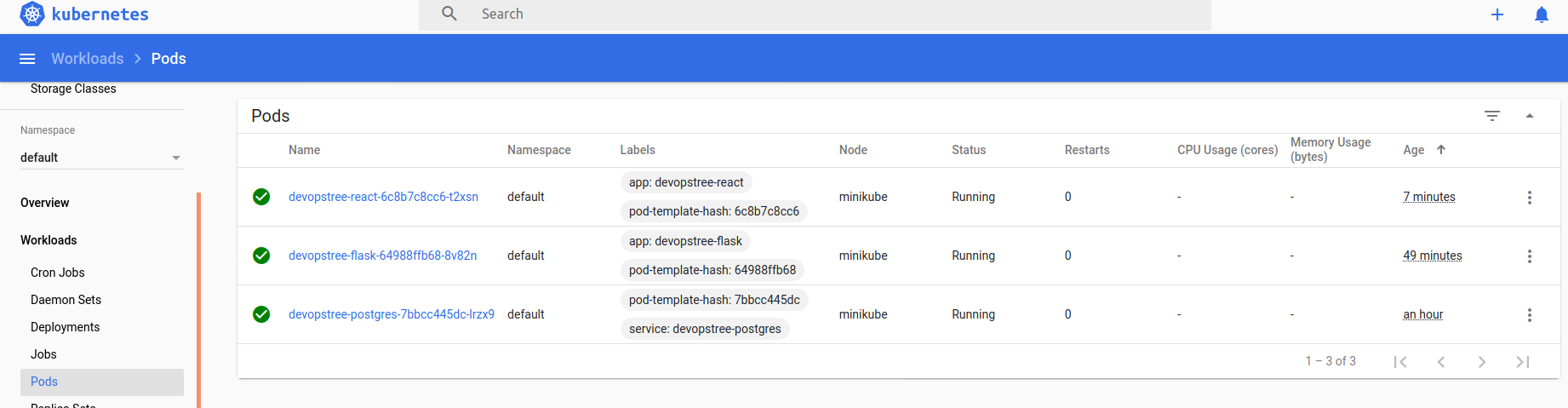Open Daemon Sets in sidebar
Viewport: 1568px width, 408px height.
pos(66,300)
